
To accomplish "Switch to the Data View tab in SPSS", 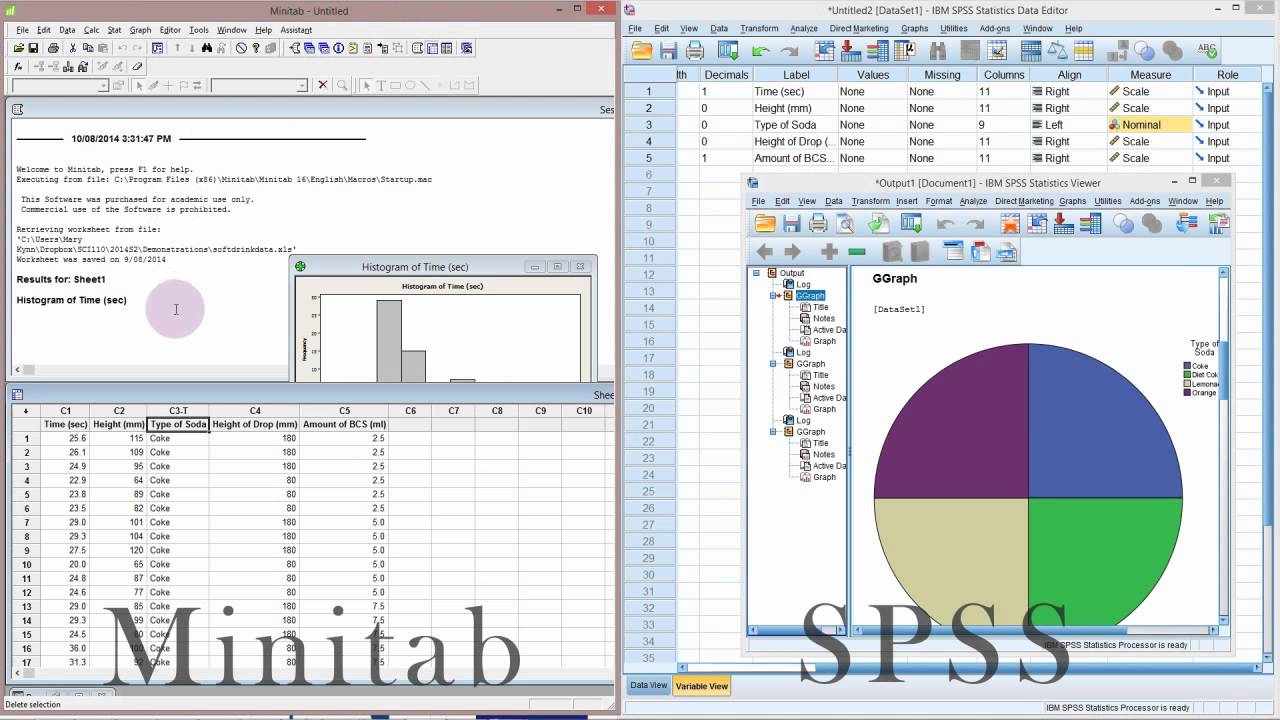I will pyautogui.click(x=648, y=686).
